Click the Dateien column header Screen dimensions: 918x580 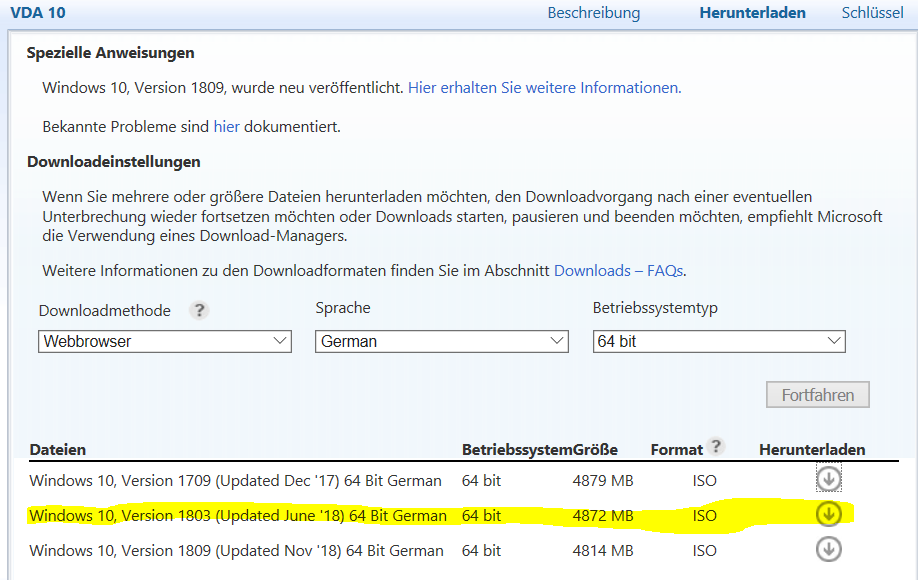coord(58,449)
